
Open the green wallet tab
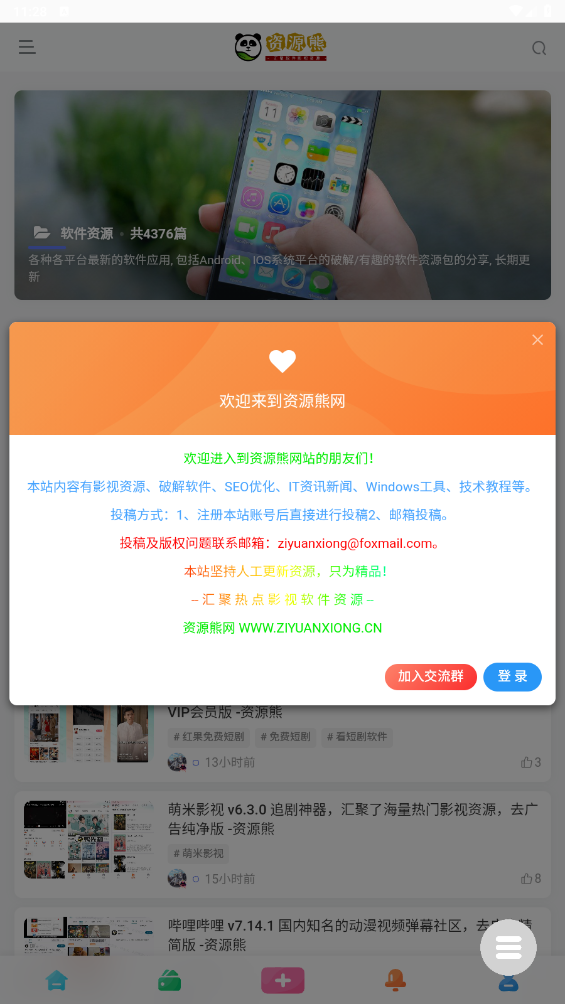[x=169, y=980]
